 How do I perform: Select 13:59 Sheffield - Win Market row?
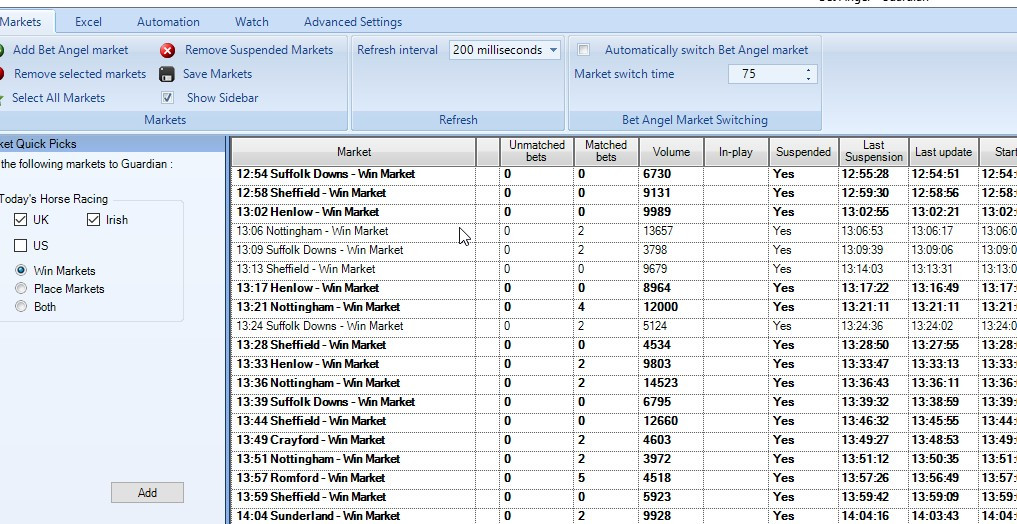click(x=624, y=497)
